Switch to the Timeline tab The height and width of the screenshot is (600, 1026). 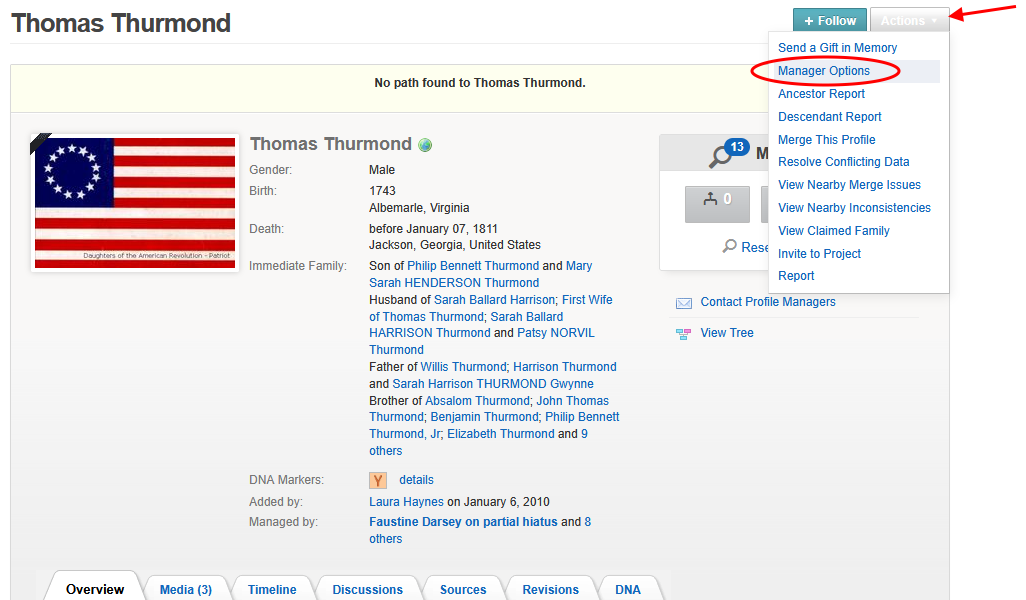click(x=272, y=589)
